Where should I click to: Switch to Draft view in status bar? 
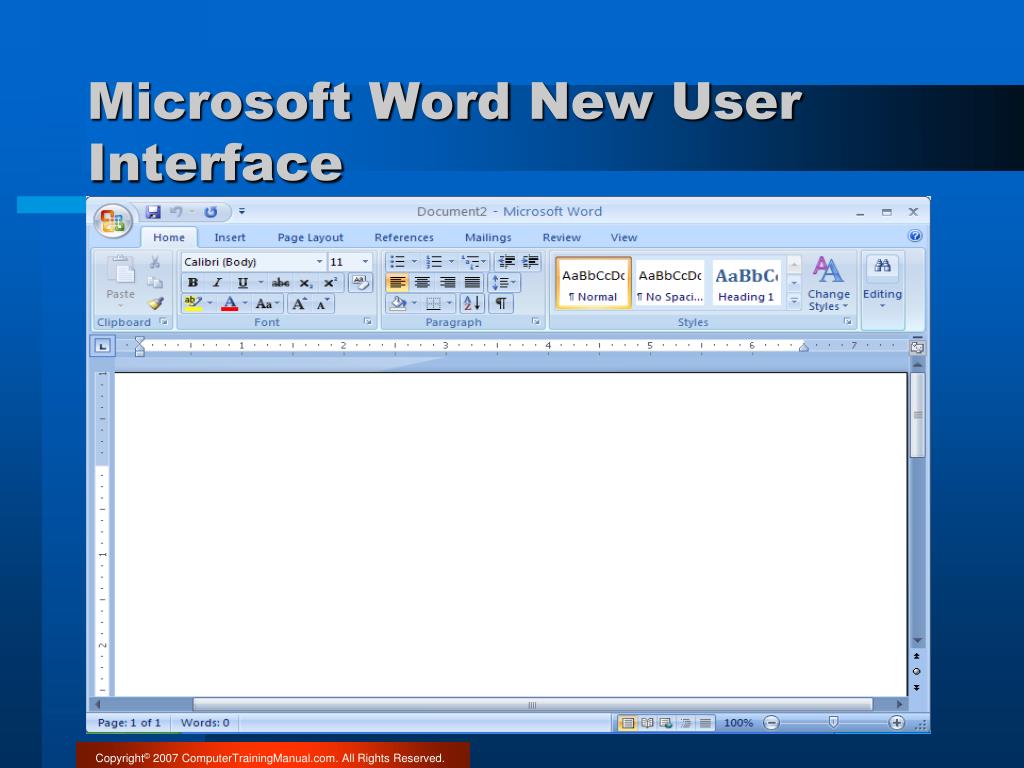click(705, 723)
